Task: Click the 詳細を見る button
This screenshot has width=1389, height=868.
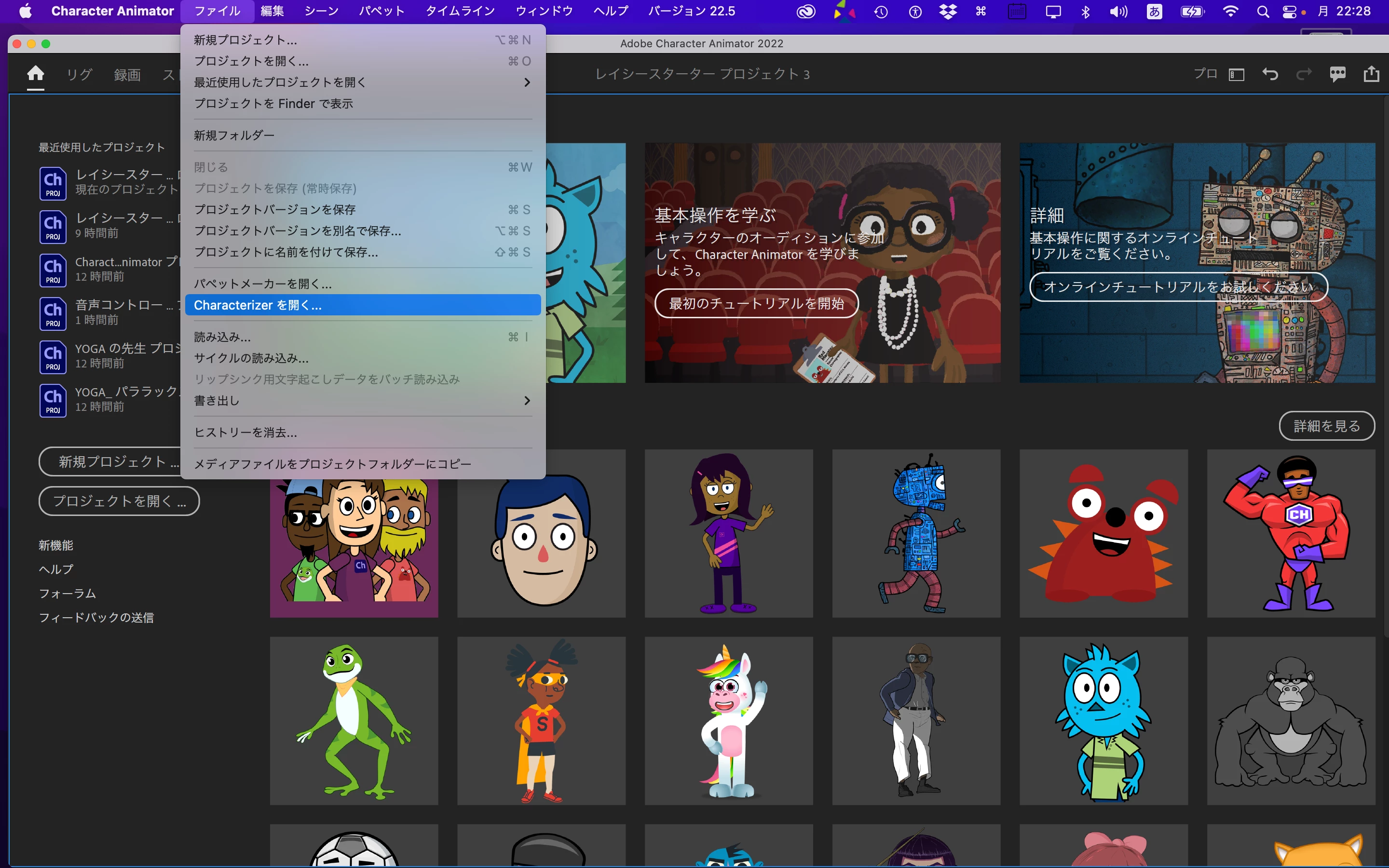Action: (x=1326, y=426)
